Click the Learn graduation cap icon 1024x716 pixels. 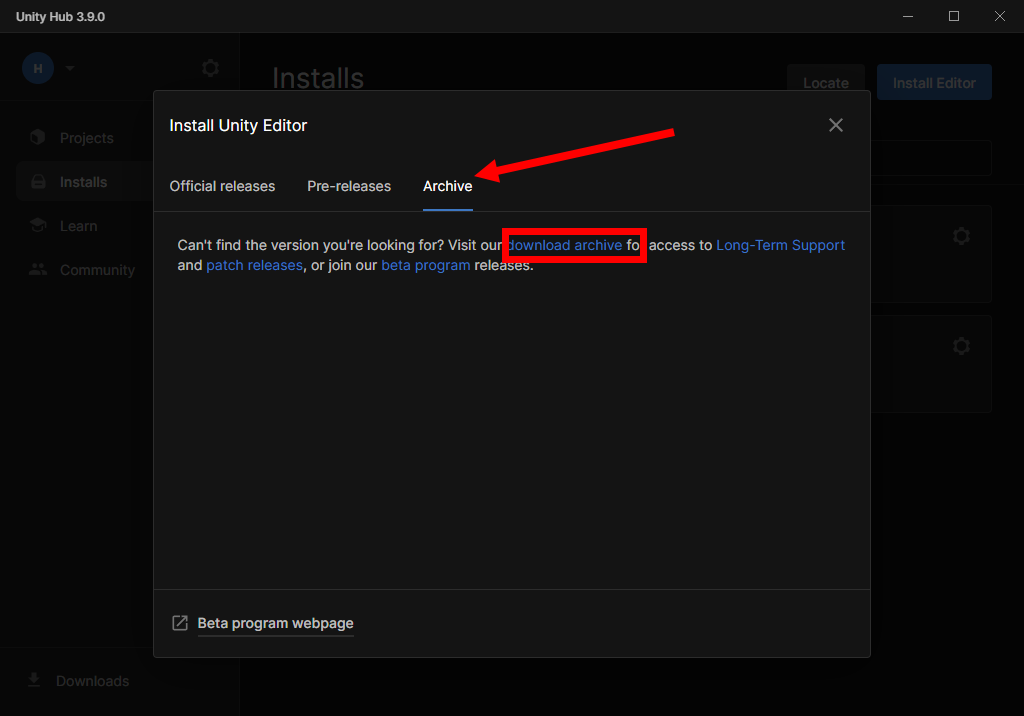38,225
